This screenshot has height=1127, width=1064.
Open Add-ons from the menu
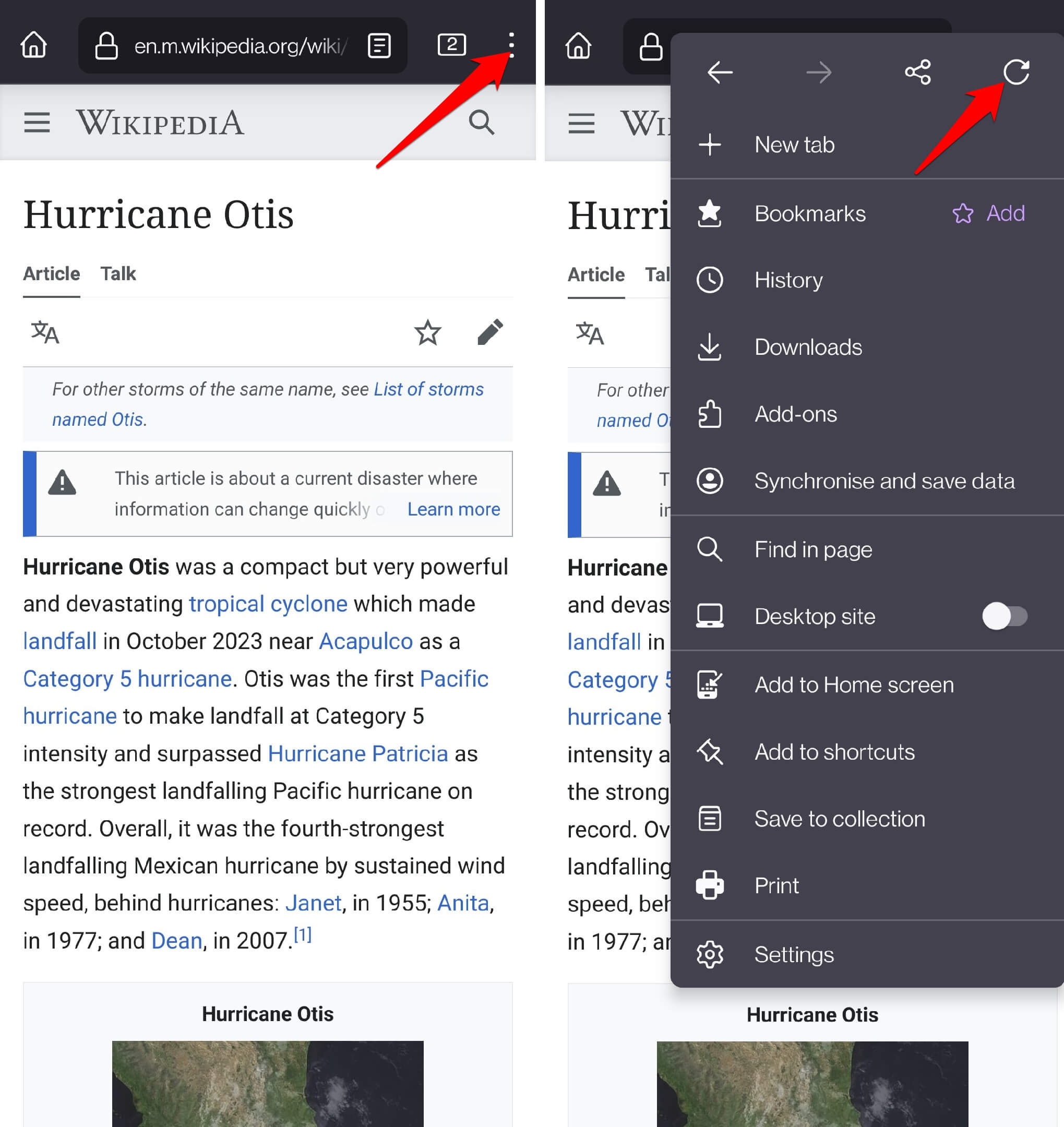(x=795, y=414)
